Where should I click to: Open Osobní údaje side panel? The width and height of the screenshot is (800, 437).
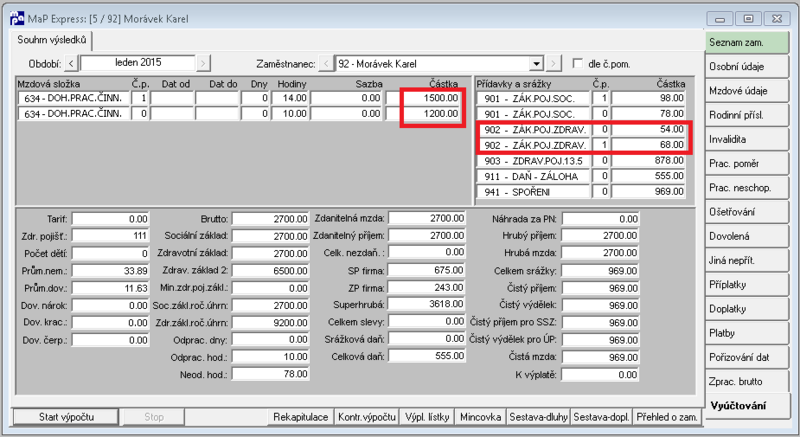(x=746, y=66)
